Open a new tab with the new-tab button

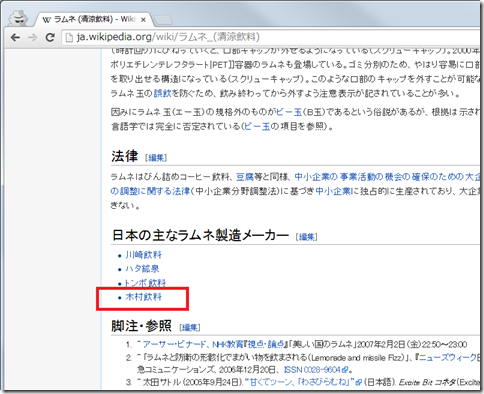pyautogui.click(x=163, y=20)
